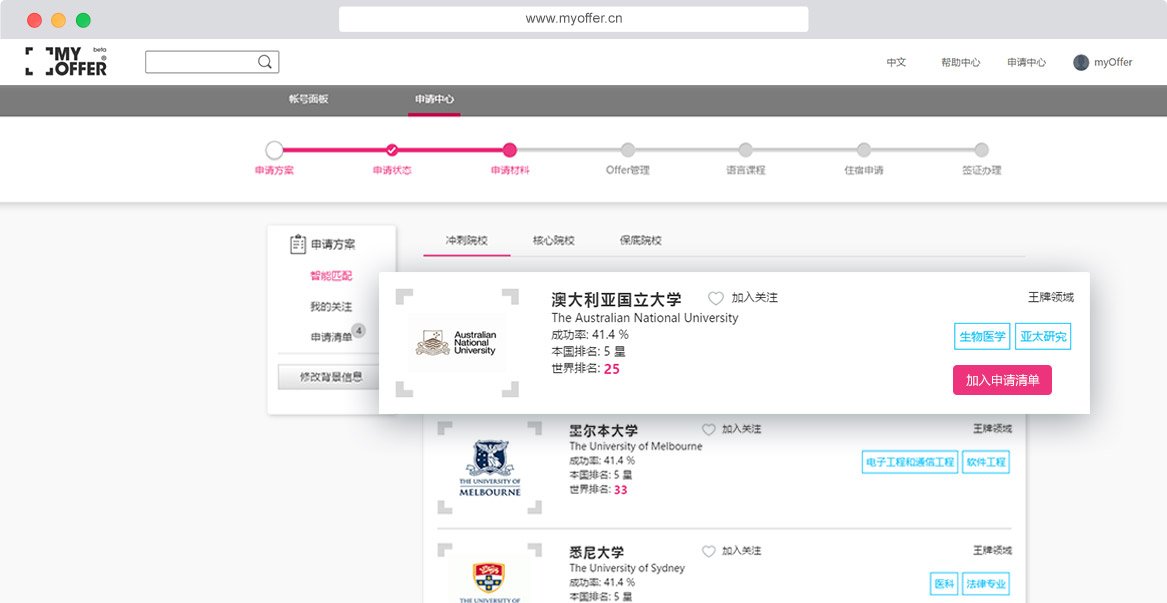The width and height of the screenshot is (1167, 603).
Task: Click the 修改背景信息 button
Action: point(330,377)
